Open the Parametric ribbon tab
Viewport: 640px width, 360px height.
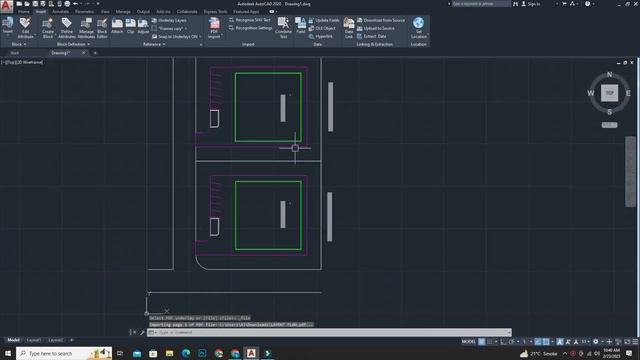click(84, 11)
